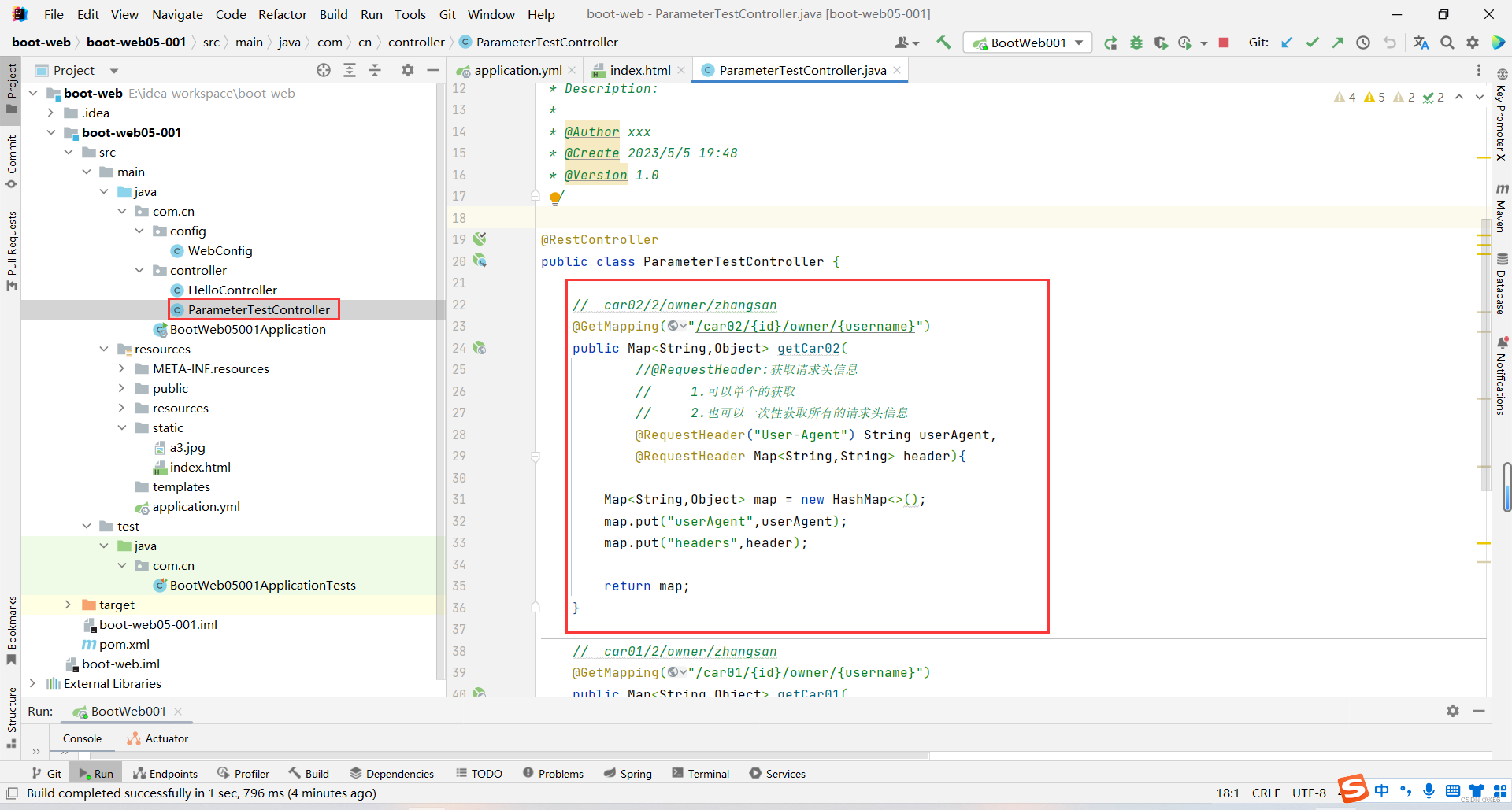Hide the Project tool window
1512x810 pixels.
click(x=432, y=70)
